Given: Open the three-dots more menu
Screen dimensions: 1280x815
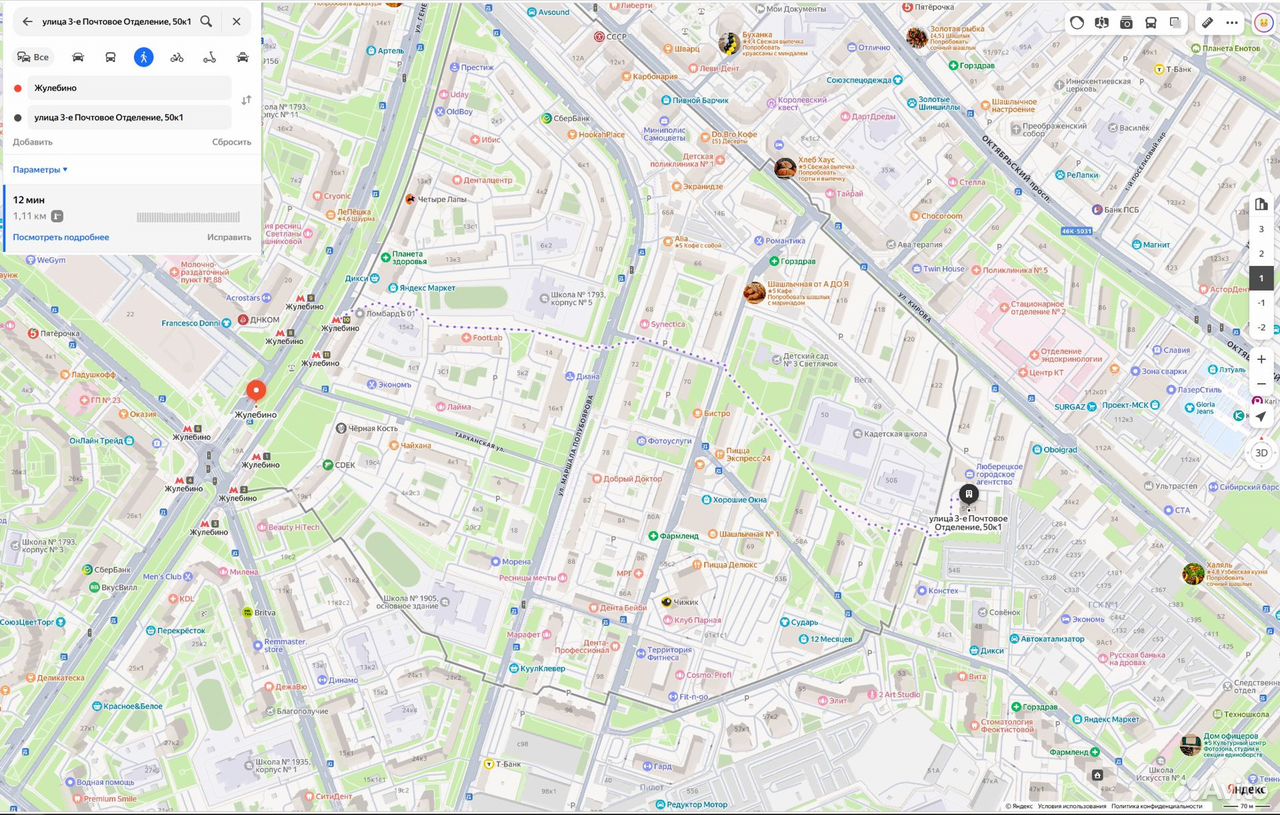Looking at the screenshot, I should (x=1232, y=22).
